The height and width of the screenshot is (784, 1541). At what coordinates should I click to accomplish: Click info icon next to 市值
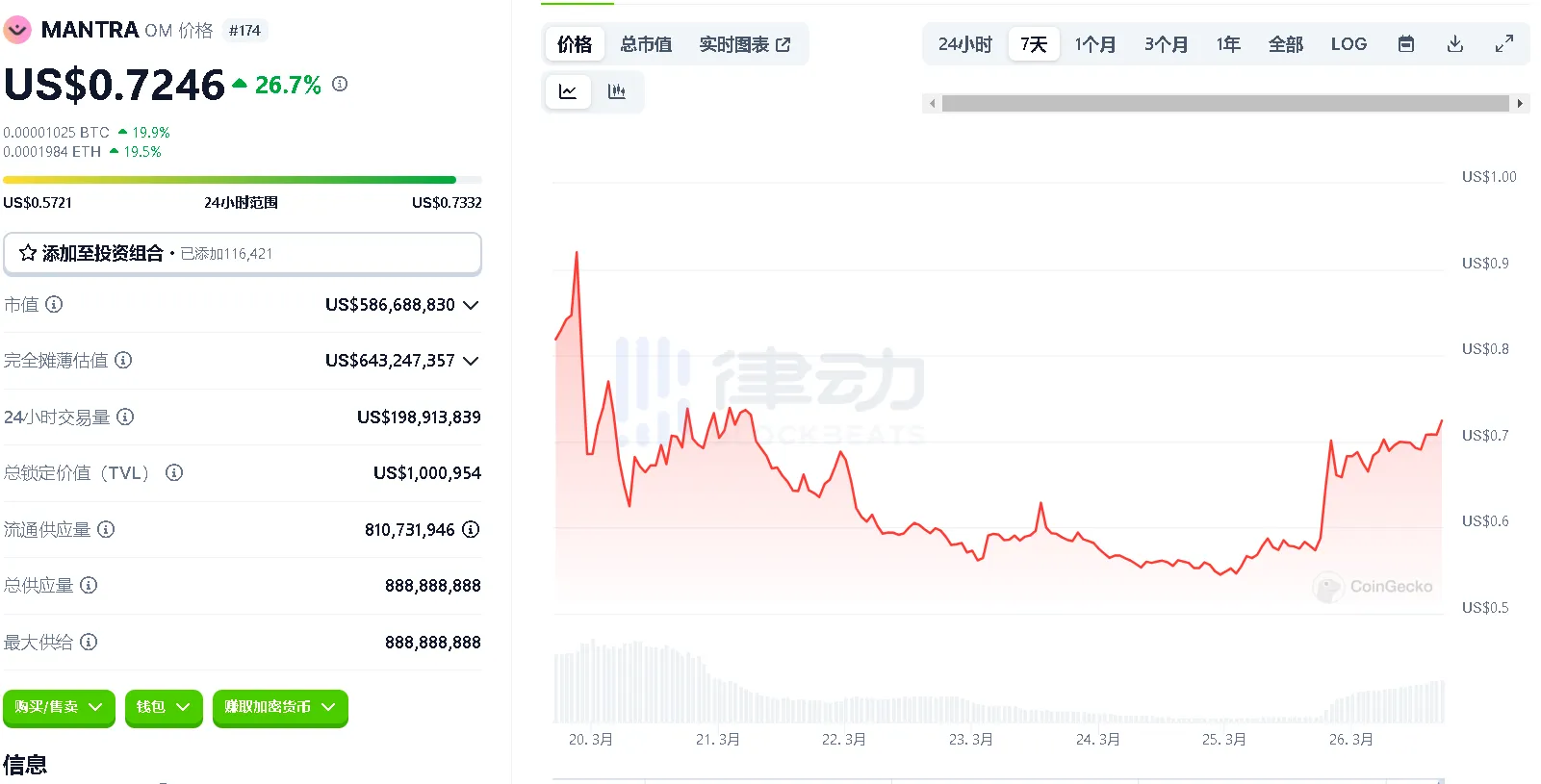(x=54, y=305)
